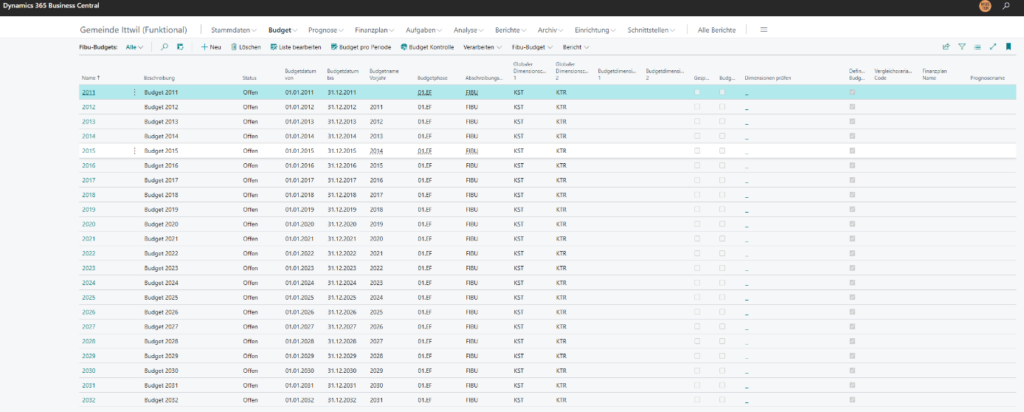Image resolution: width=1024 pixels, height=412 pixels.
Task: Click the share icon in the list toolbar
Action: (946, 47)
